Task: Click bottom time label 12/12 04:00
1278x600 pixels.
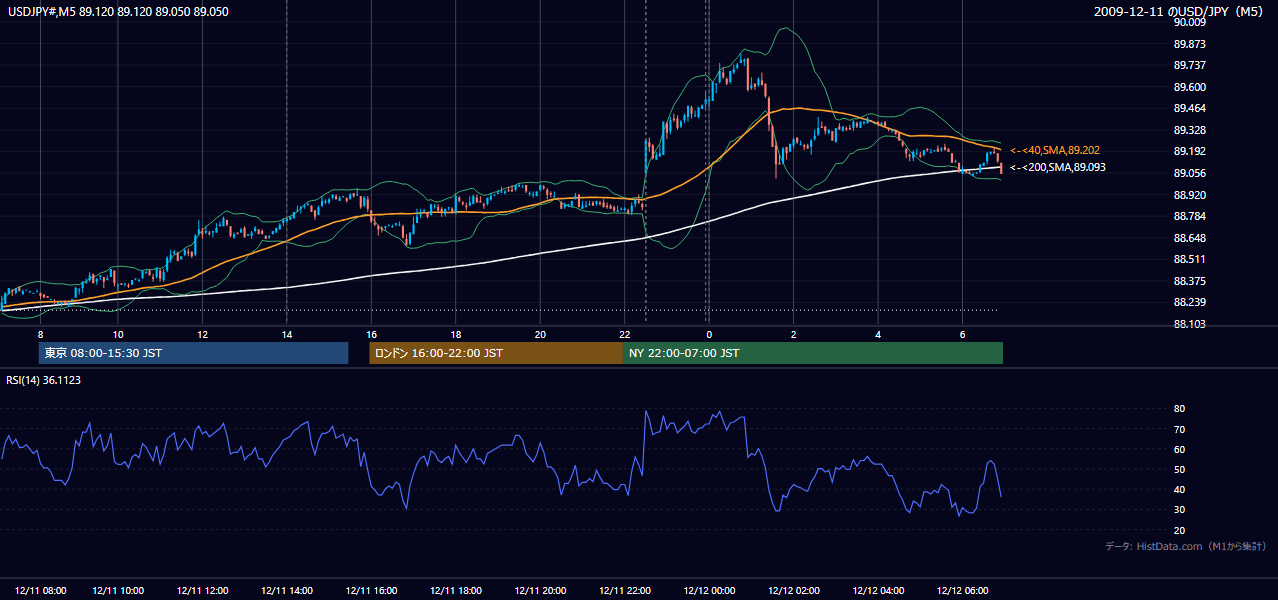Action: [878, 590]
